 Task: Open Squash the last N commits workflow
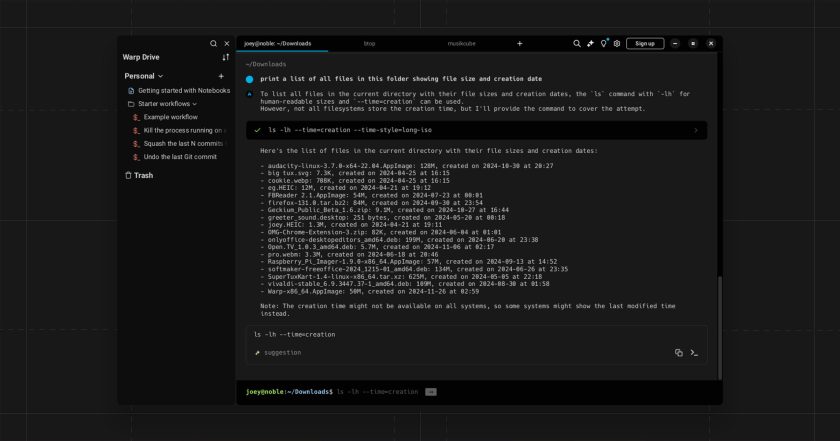pyautogui.click(x=178, y=144)
